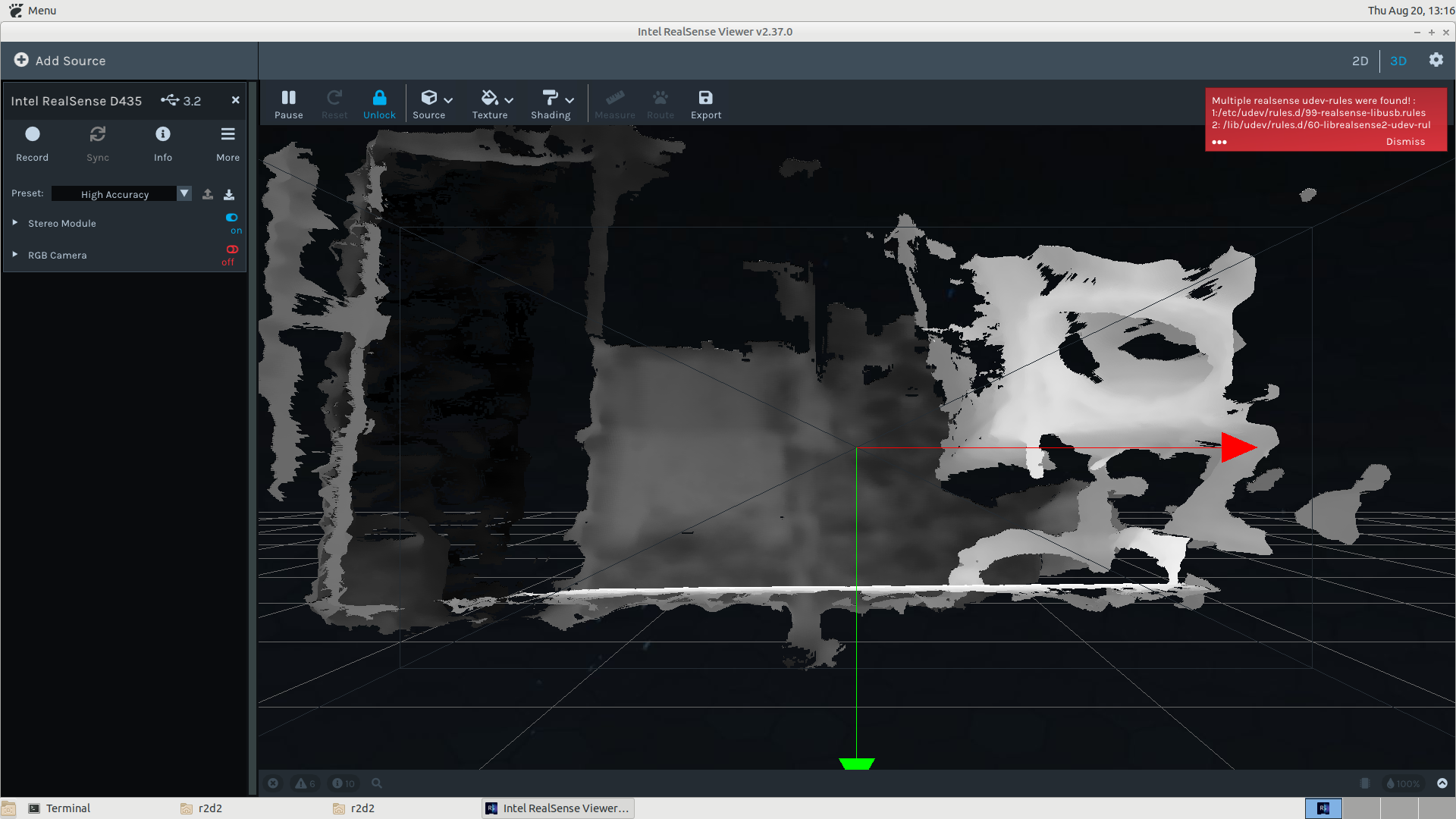
Task: Switch to the 2D view tab
Action: click(1360, 61)
